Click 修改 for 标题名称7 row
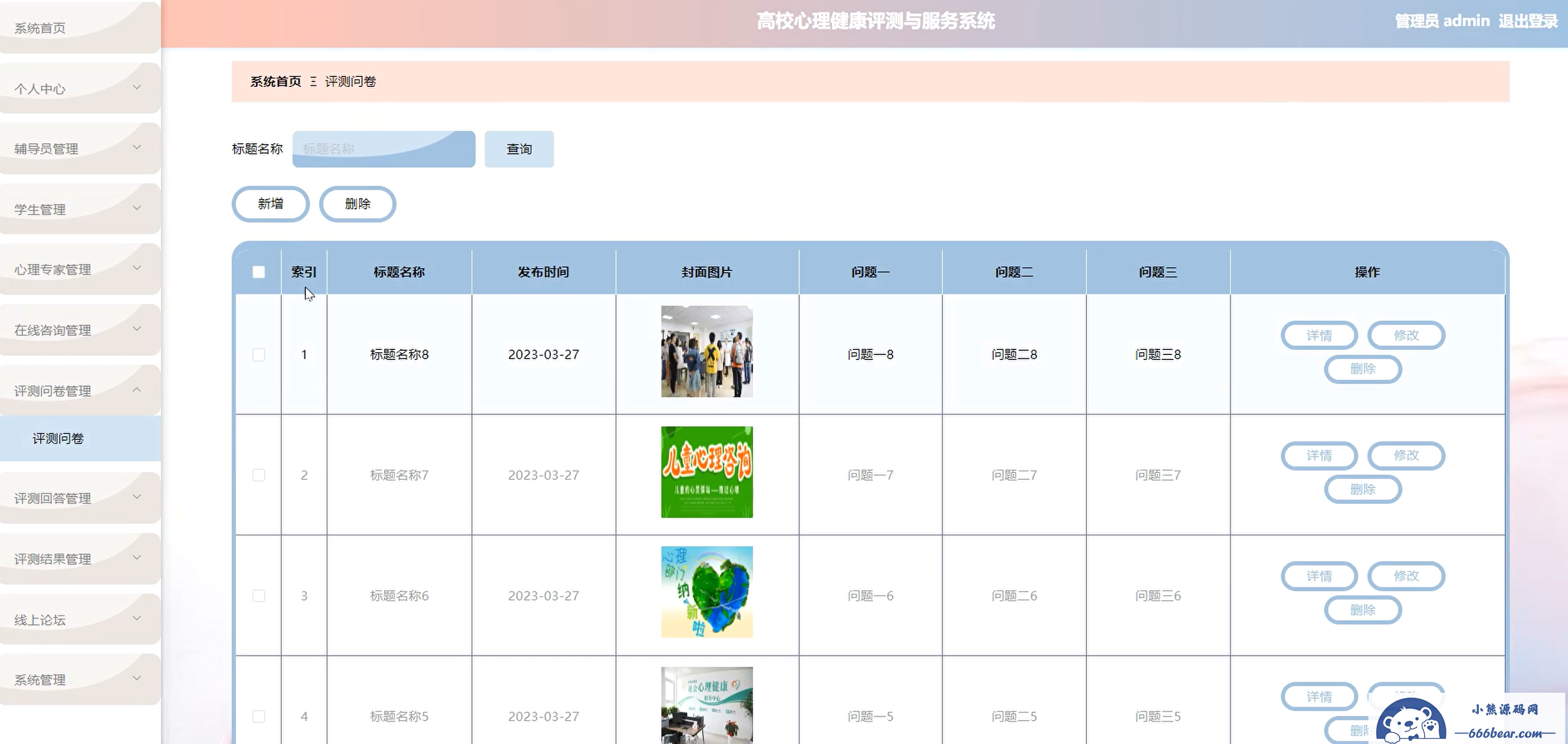Viewport: 1568px width, 744px height. pos(1406,455)
